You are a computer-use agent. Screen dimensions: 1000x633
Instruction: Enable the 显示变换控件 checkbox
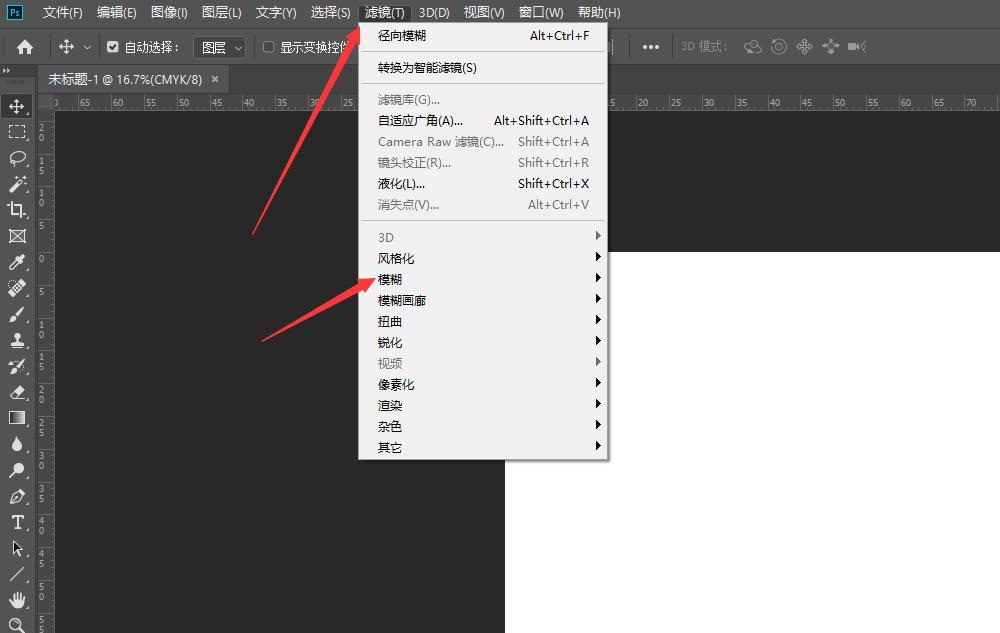click(x=268, y=46)
